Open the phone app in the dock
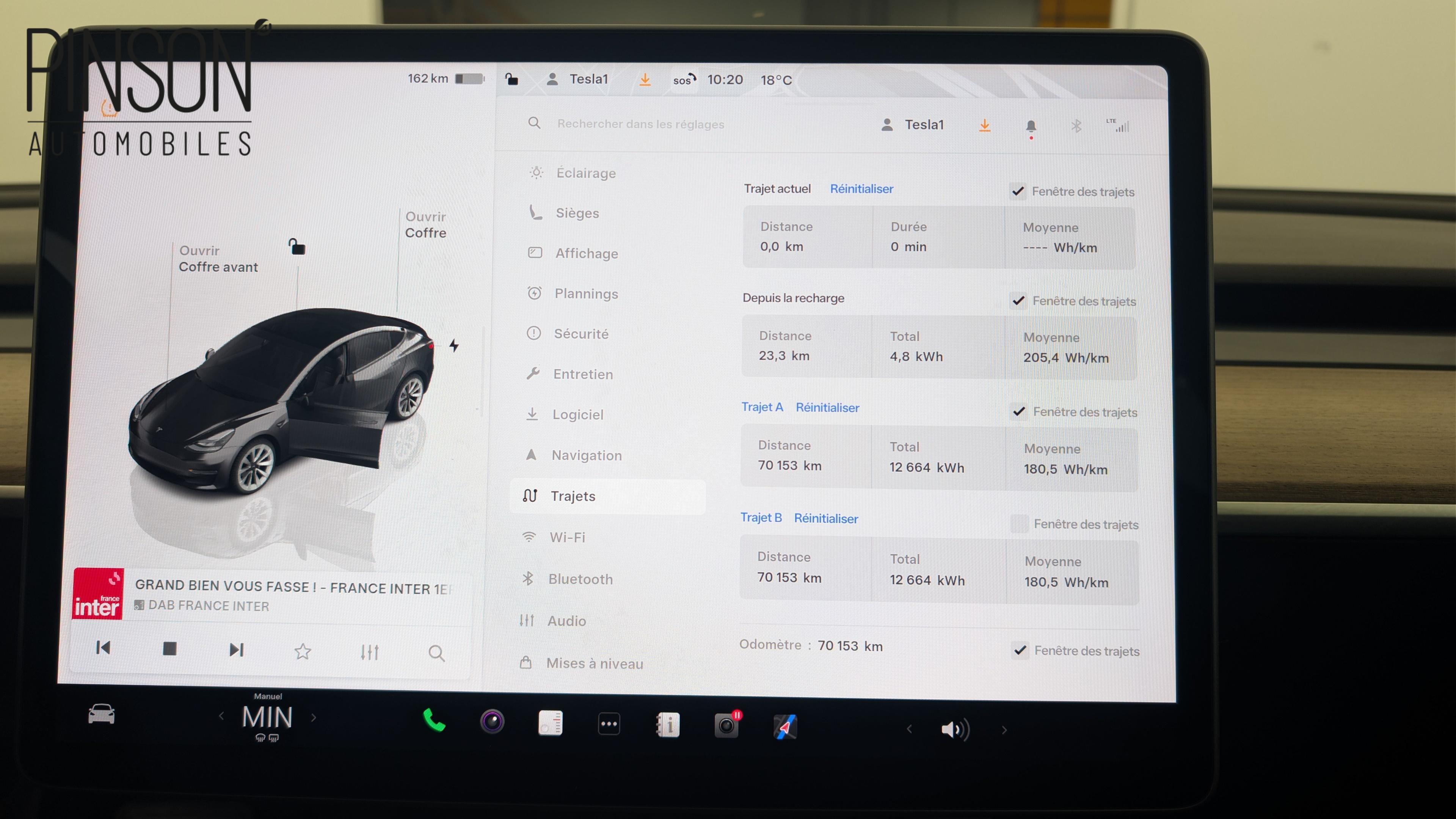Screen dimensions: 1456x819 [x=434, y=720]
